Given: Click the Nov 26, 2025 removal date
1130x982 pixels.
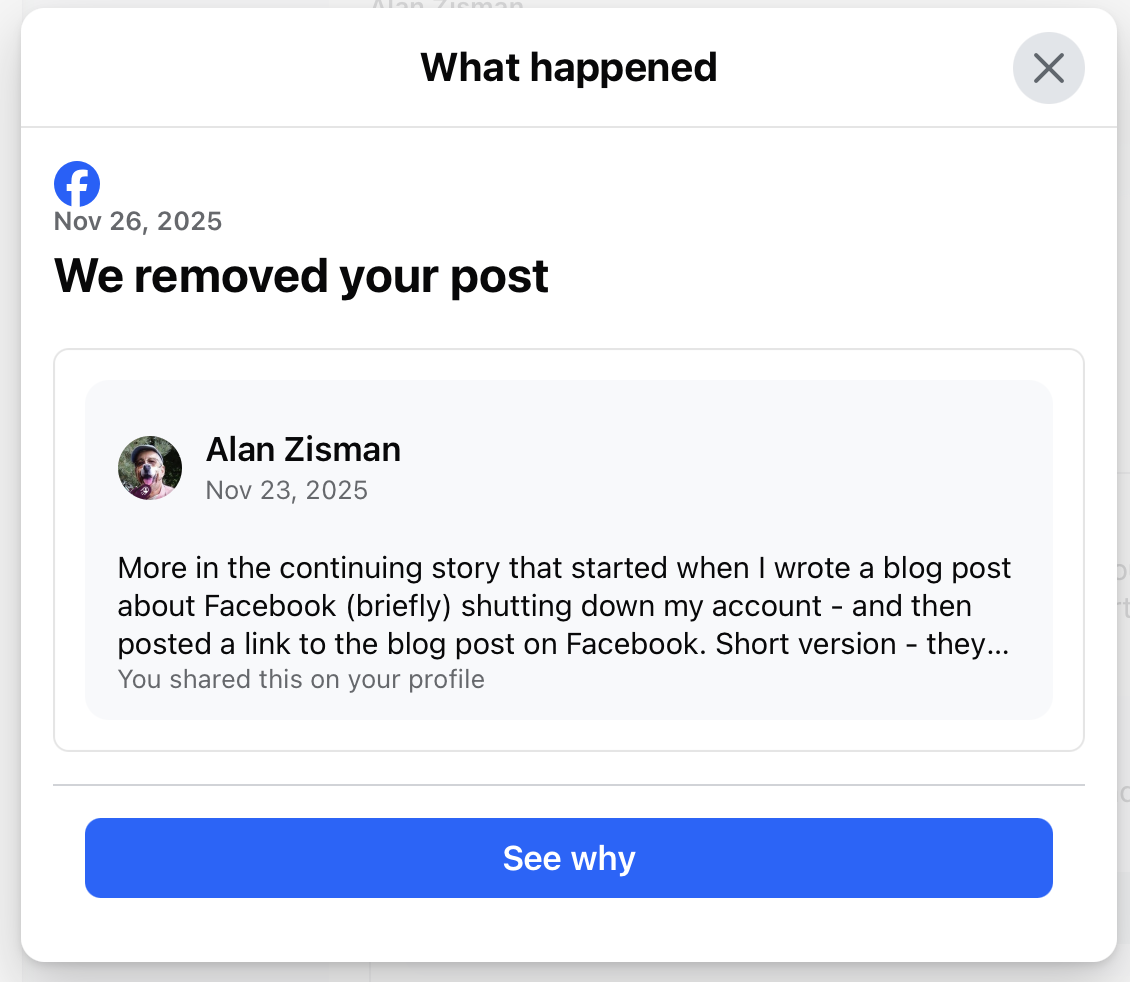Looking at the screenshot, I should coord(138,221).
